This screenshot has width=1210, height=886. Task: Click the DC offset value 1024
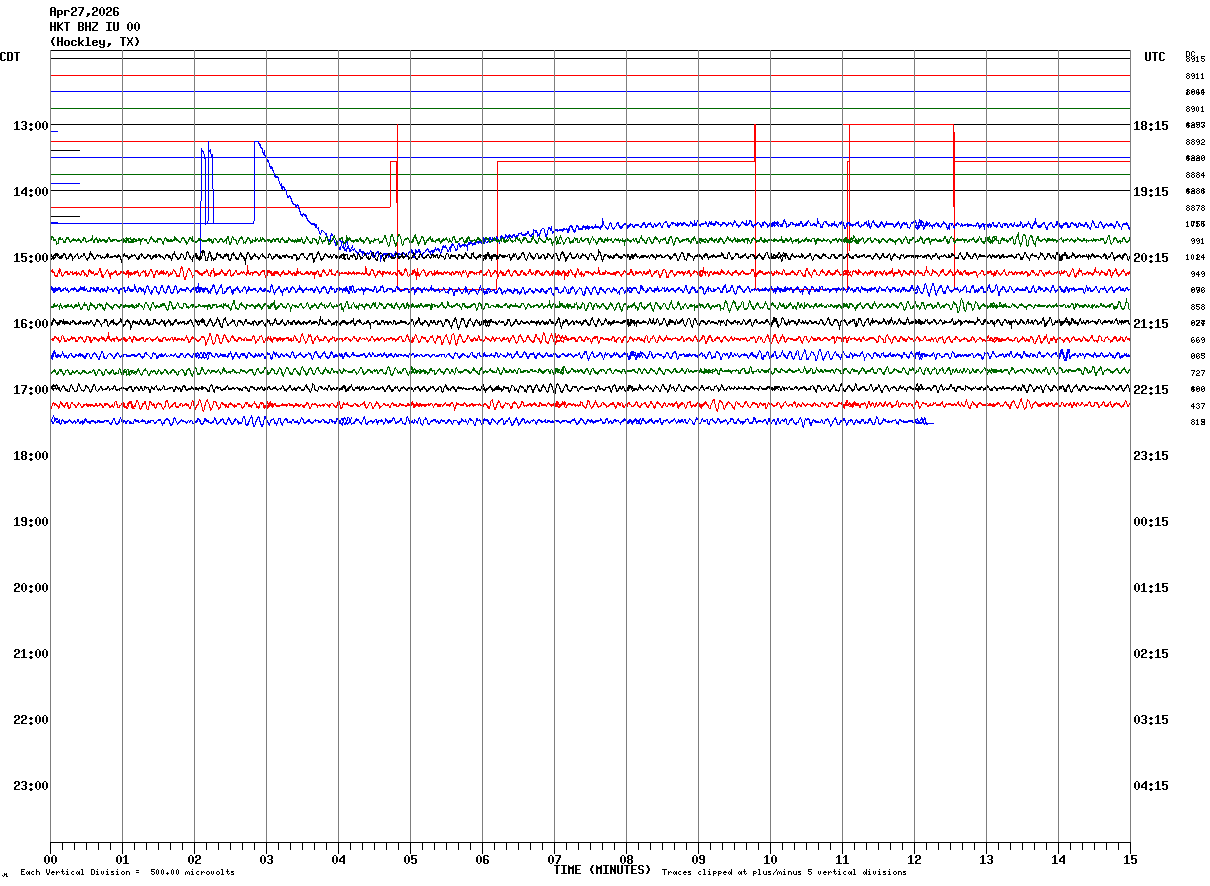pyautogui.click(x=1195, y=258)
